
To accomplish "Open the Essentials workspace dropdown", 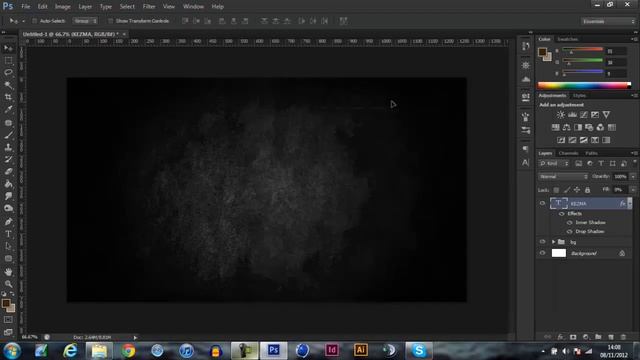I will click(x=608, y=21).
